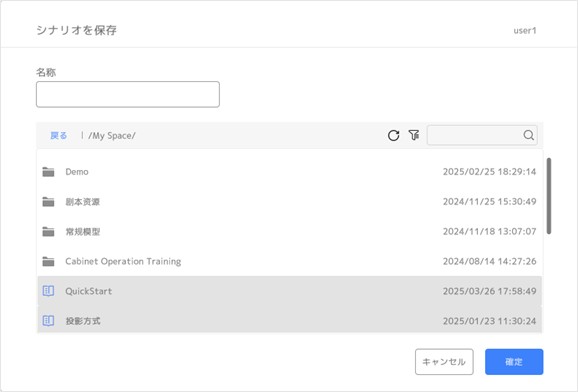
Task: Select the 投影方式 scenario name
Action: [83, 321]
